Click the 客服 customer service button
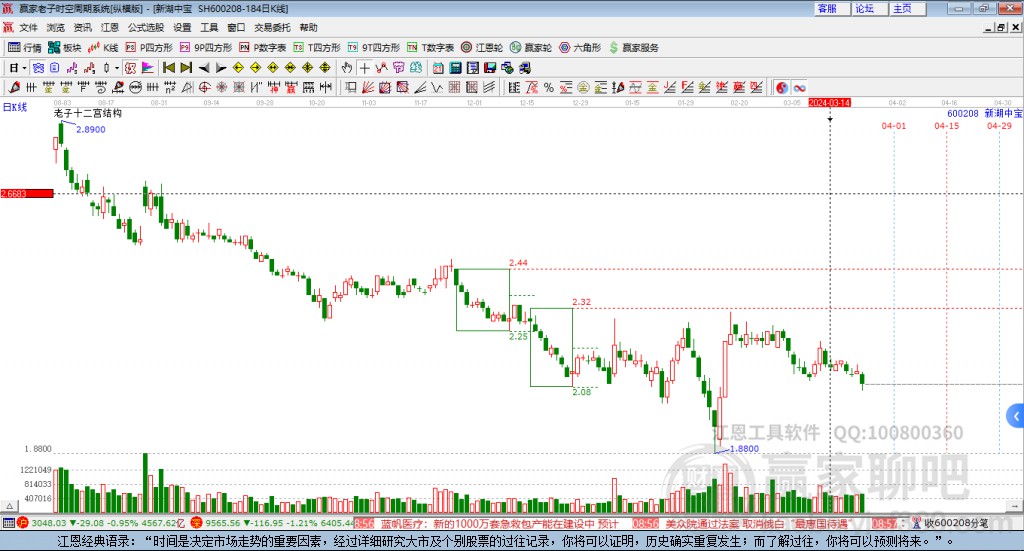Screen dimensions: 1024x551 pos(827,8)
